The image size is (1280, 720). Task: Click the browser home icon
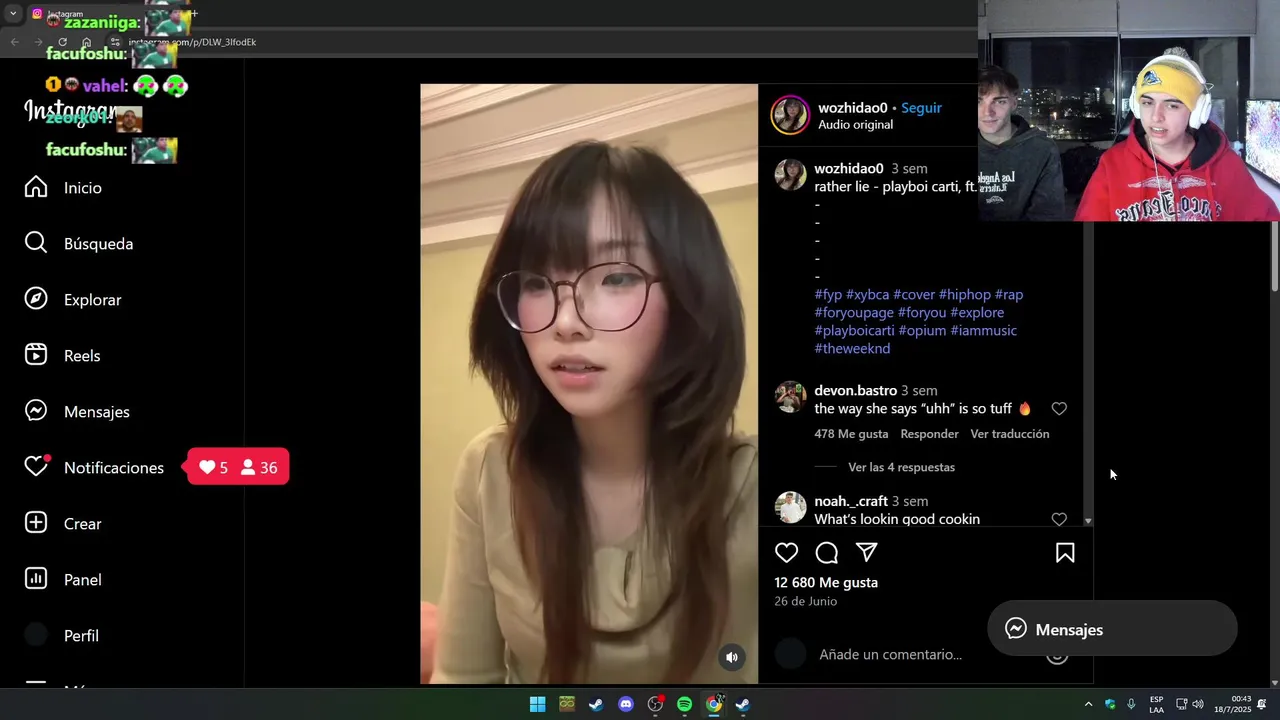click(x=86, y=42)
